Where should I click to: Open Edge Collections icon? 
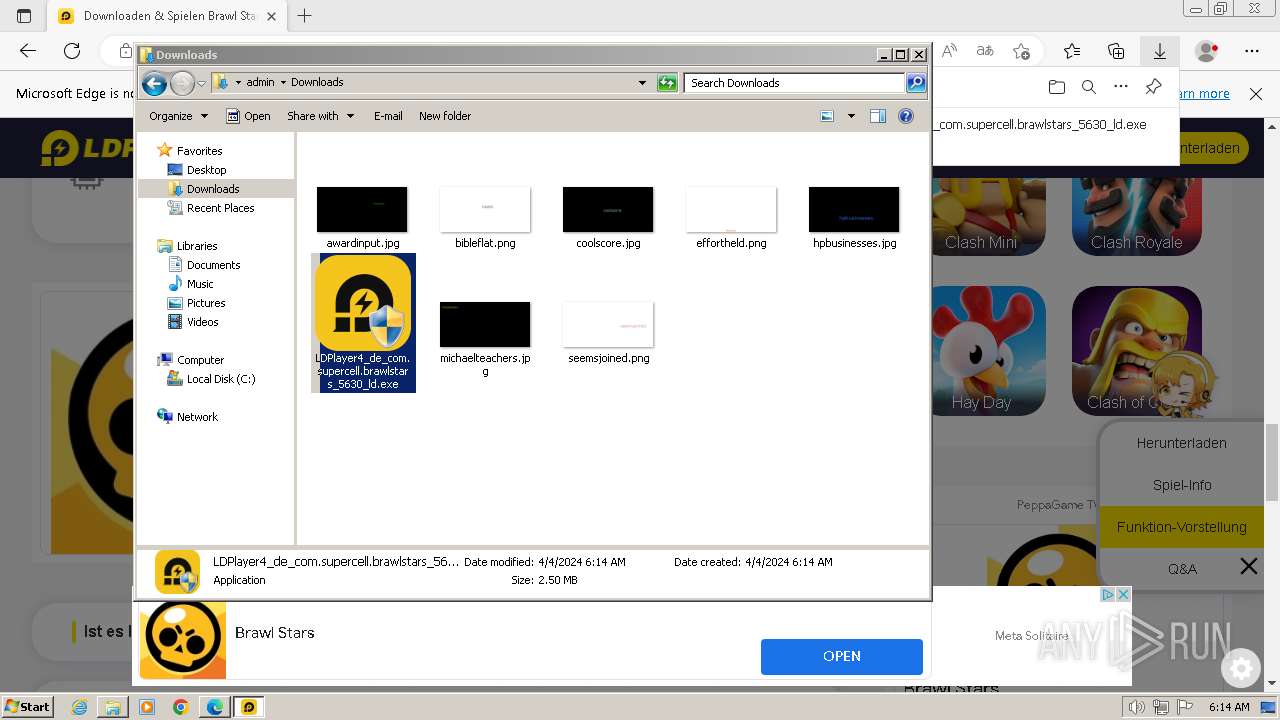(1116, 51)
